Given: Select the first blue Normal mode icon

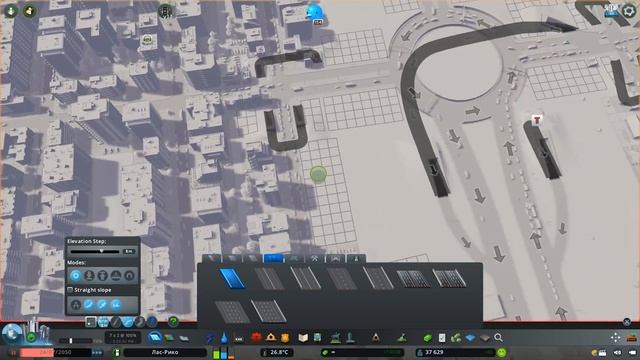Looking at the screenshot, I should pyautogui.click(x=76, y=276).
